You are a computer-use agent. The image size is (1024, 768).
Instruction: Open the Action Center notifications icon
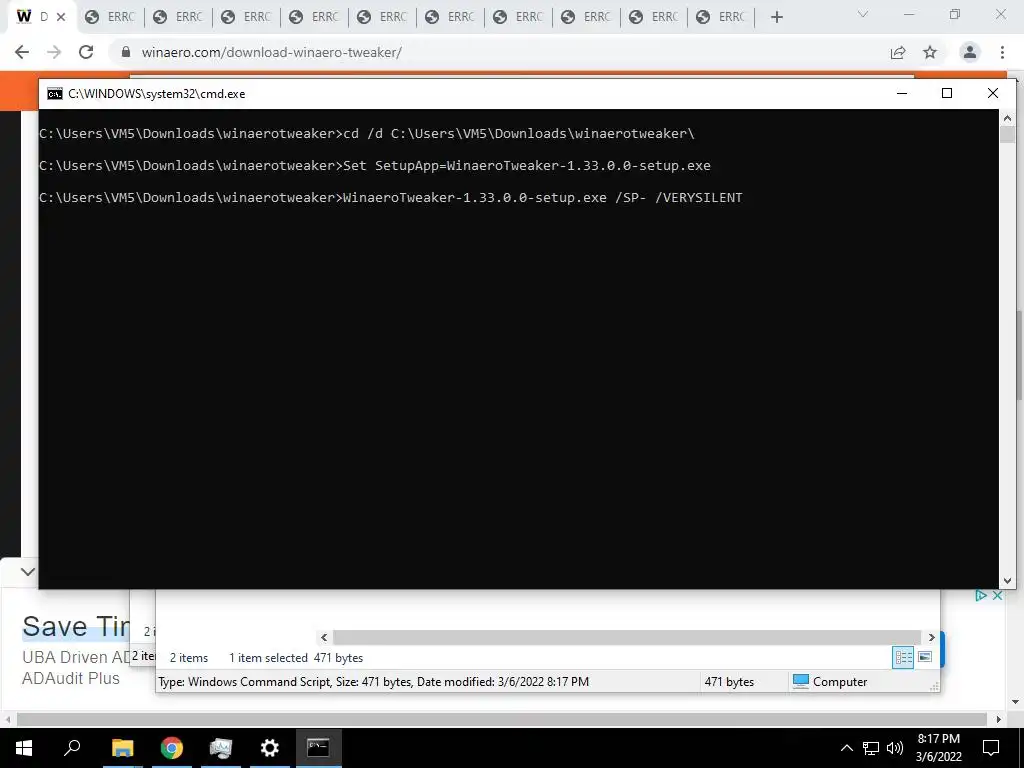click(991, 748)
